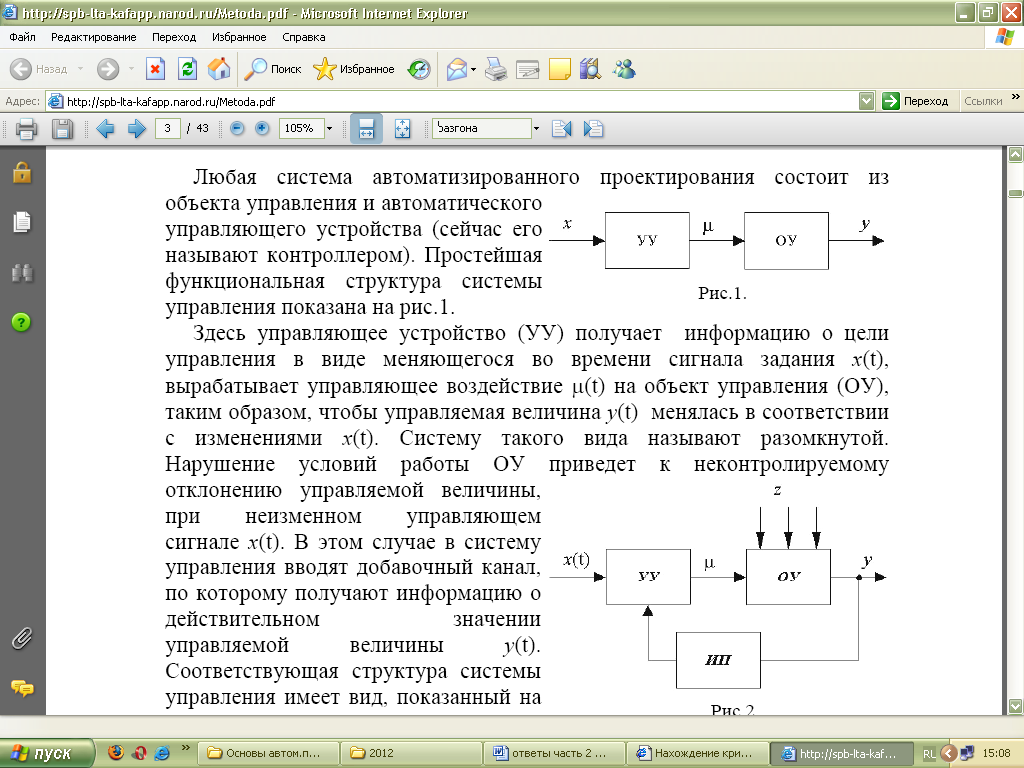The height and width of the screenshot is (768, 1024).
Task: Open the Pages thumbnails panel icon
Action: point(22,222)
